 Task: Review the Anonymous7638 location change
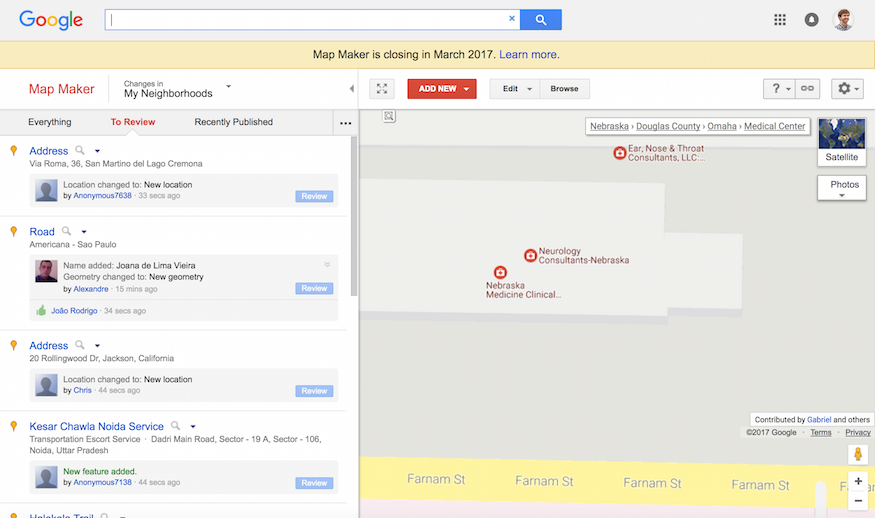(x=314, y=196)
